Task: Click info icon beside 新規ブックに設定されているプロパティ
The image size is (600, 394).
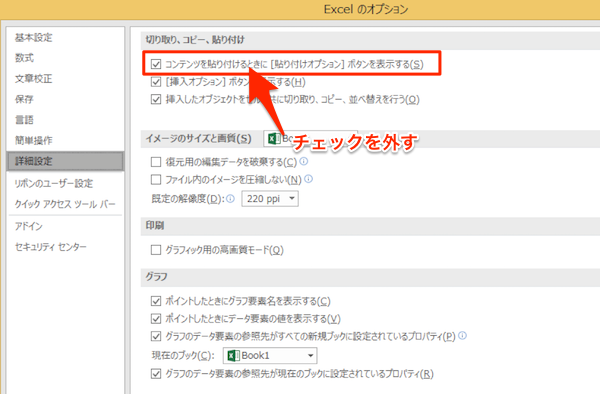Action: (x=462, y=335)
